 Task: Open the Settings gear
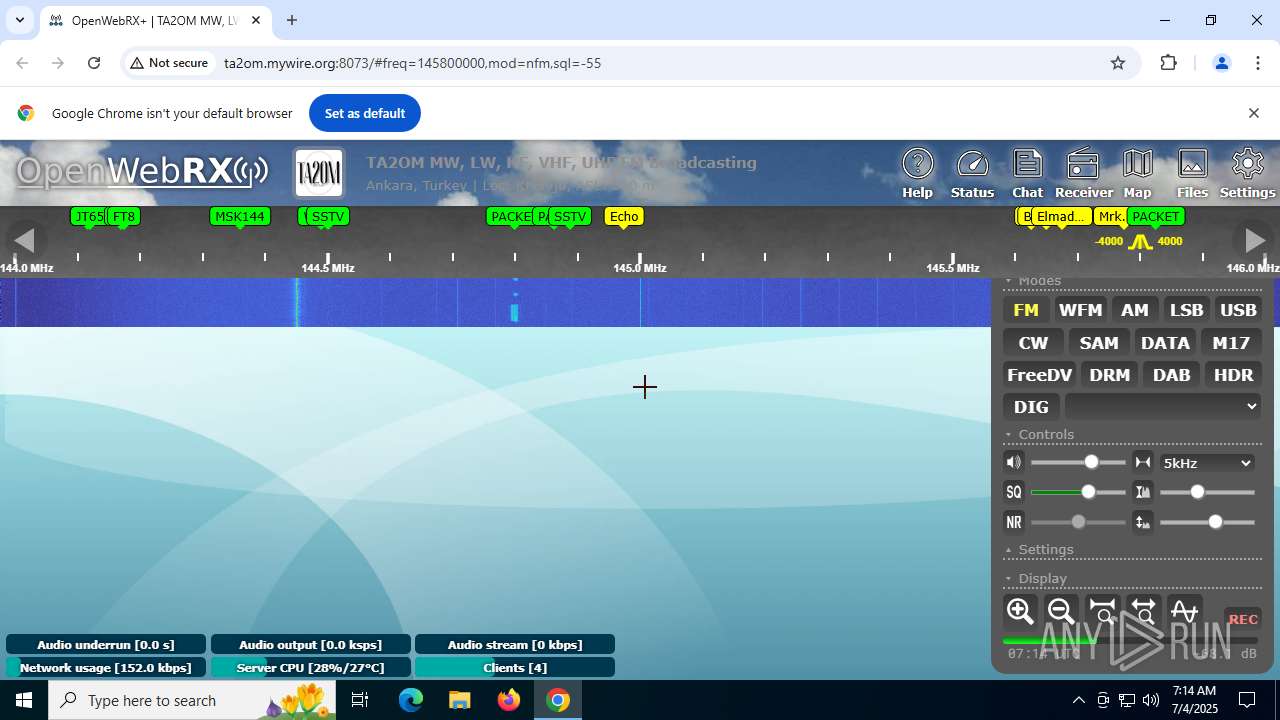coord(1247,174)
